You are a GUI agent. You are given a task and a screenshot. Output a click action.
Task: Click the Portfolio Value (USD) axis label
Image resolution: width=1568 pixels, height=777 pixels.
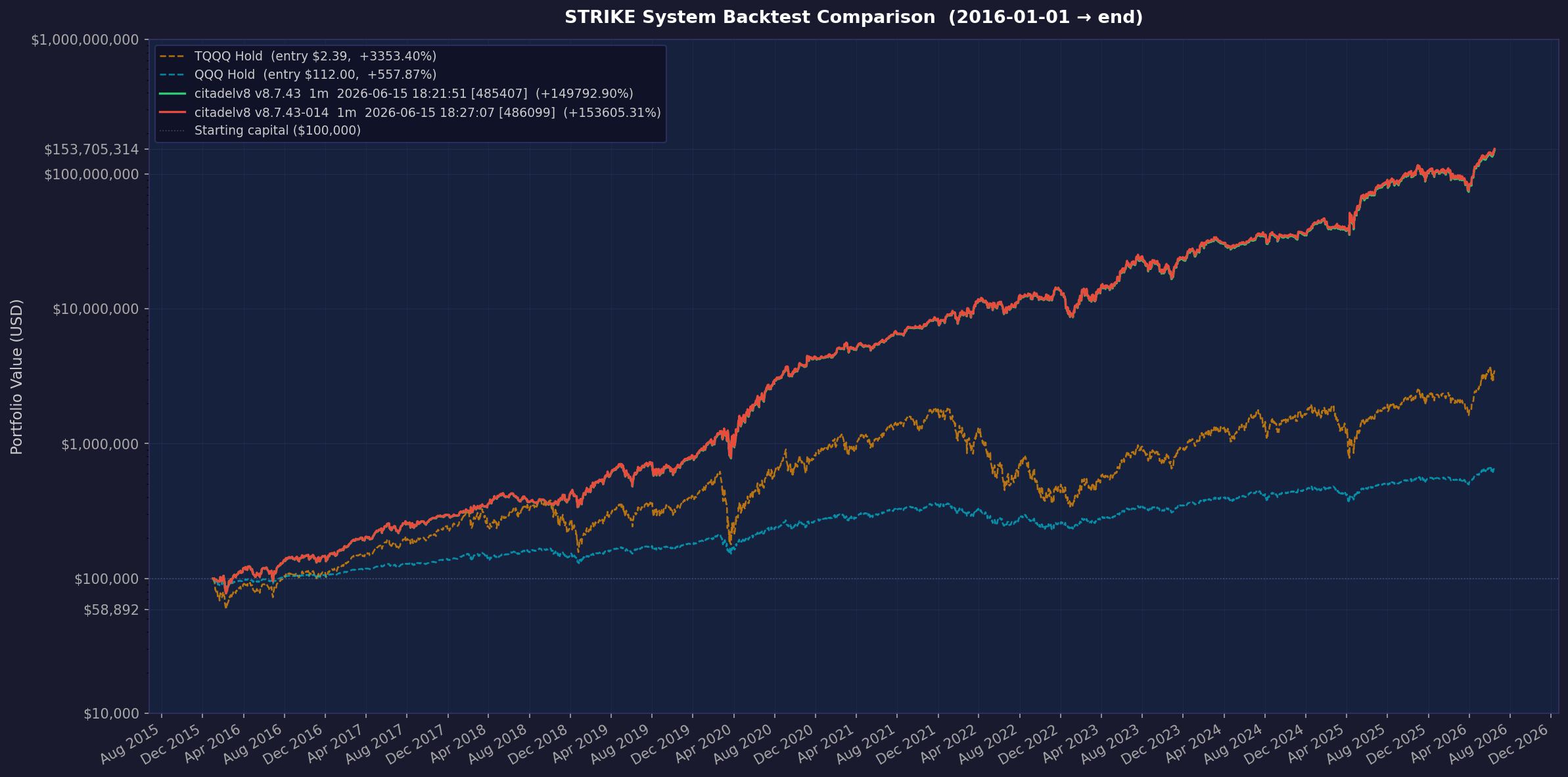[x=17, y=376]
